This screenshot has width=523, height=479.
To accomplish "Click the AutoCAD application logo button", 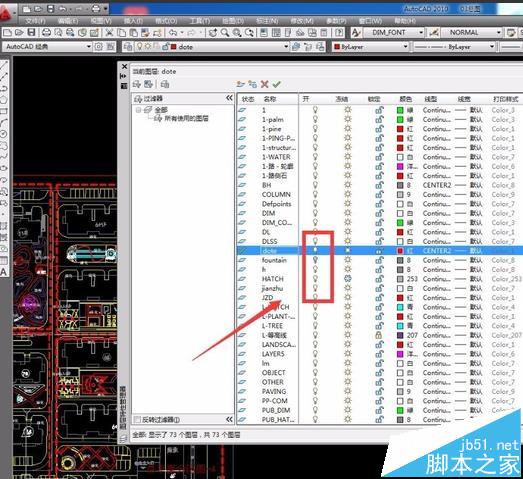I will pos(7,13).
